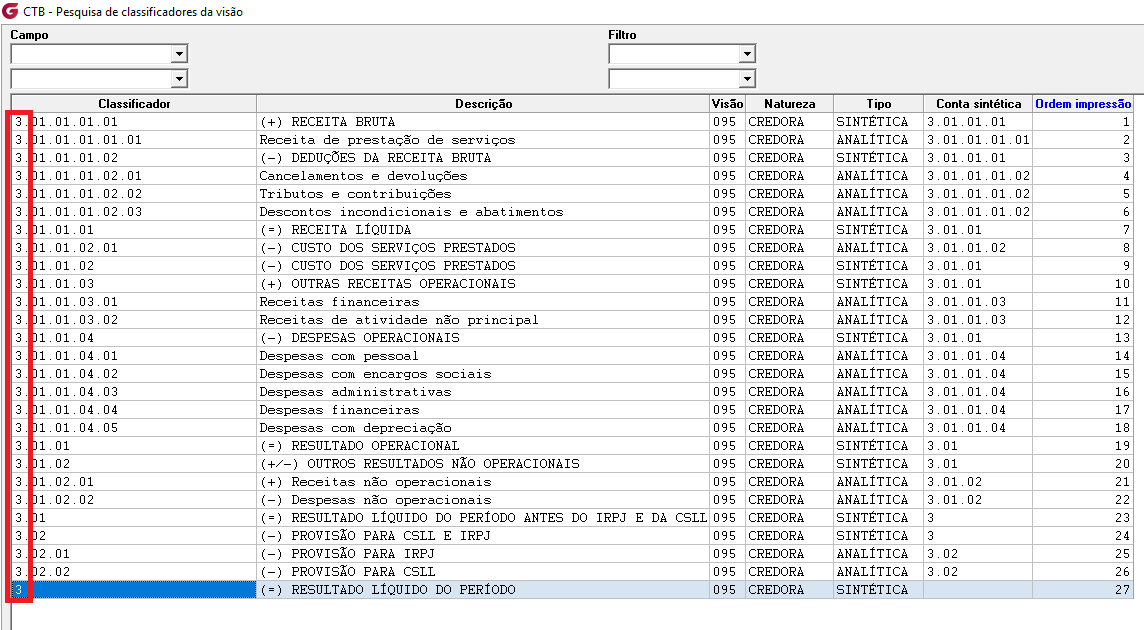Click CREDORA cell in order 1 row

(x=789, y=122)
